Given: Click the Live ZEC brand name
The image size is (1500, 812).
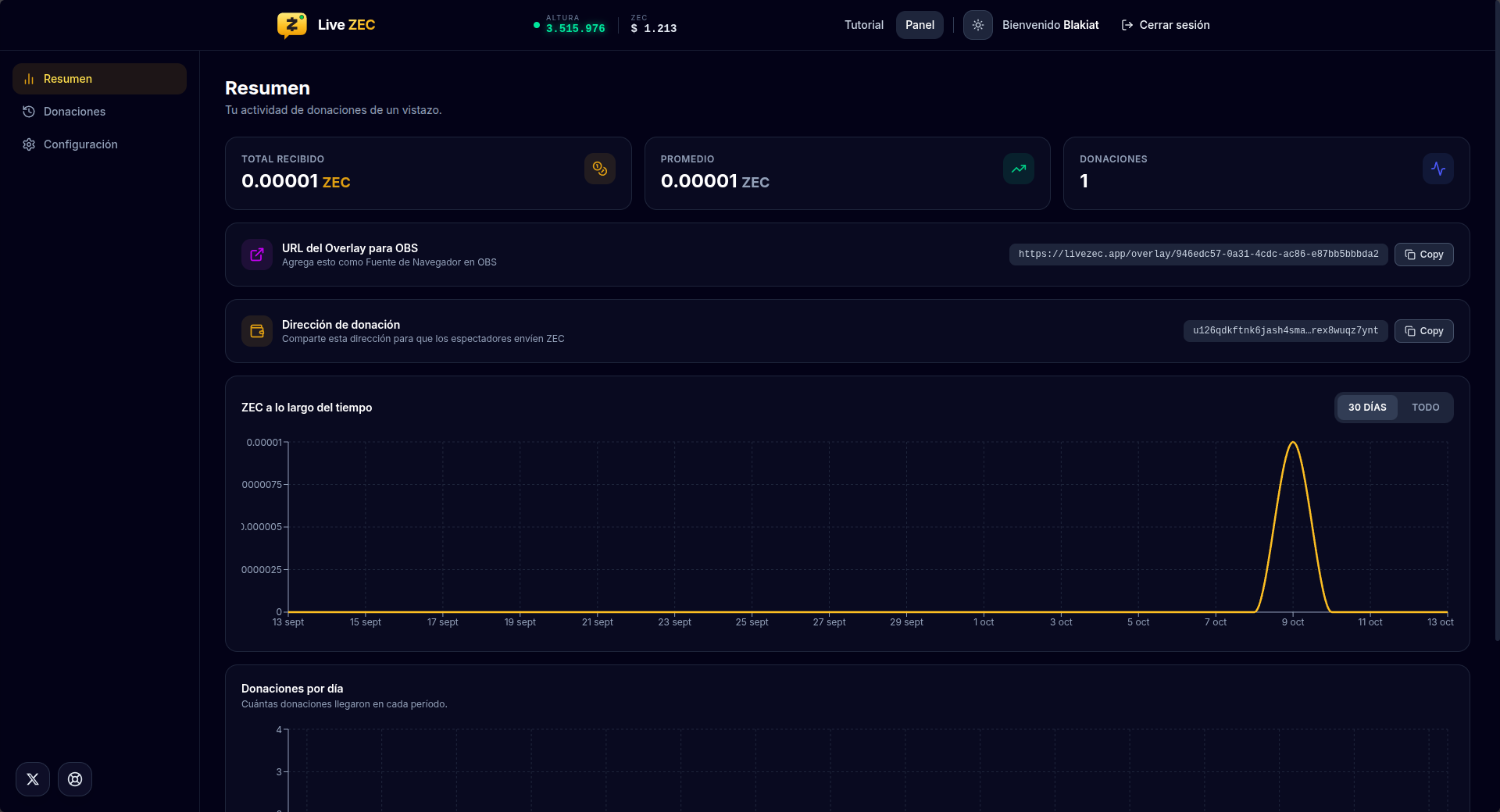Looking at the screenshot, I should [x=346, y=25].
